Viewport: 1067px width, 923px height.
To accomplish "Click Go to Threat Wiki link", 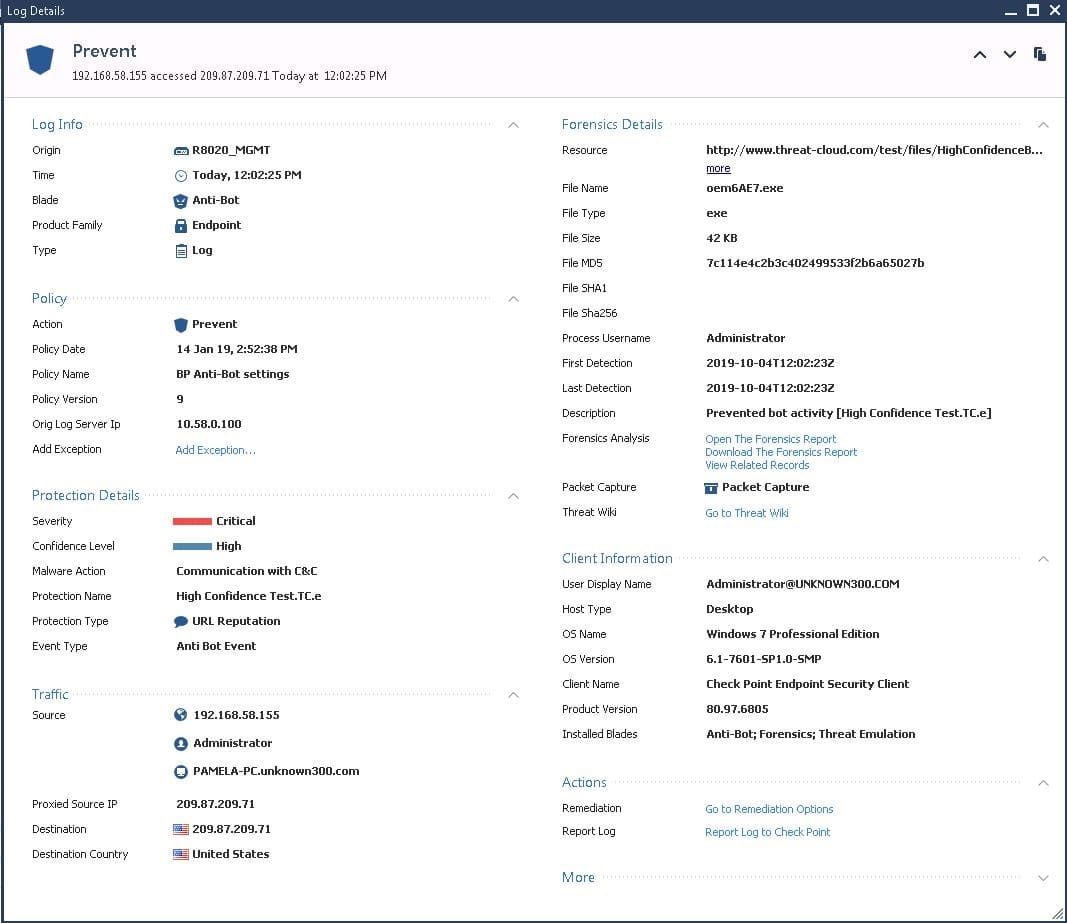I will click(x=747, y=513).
